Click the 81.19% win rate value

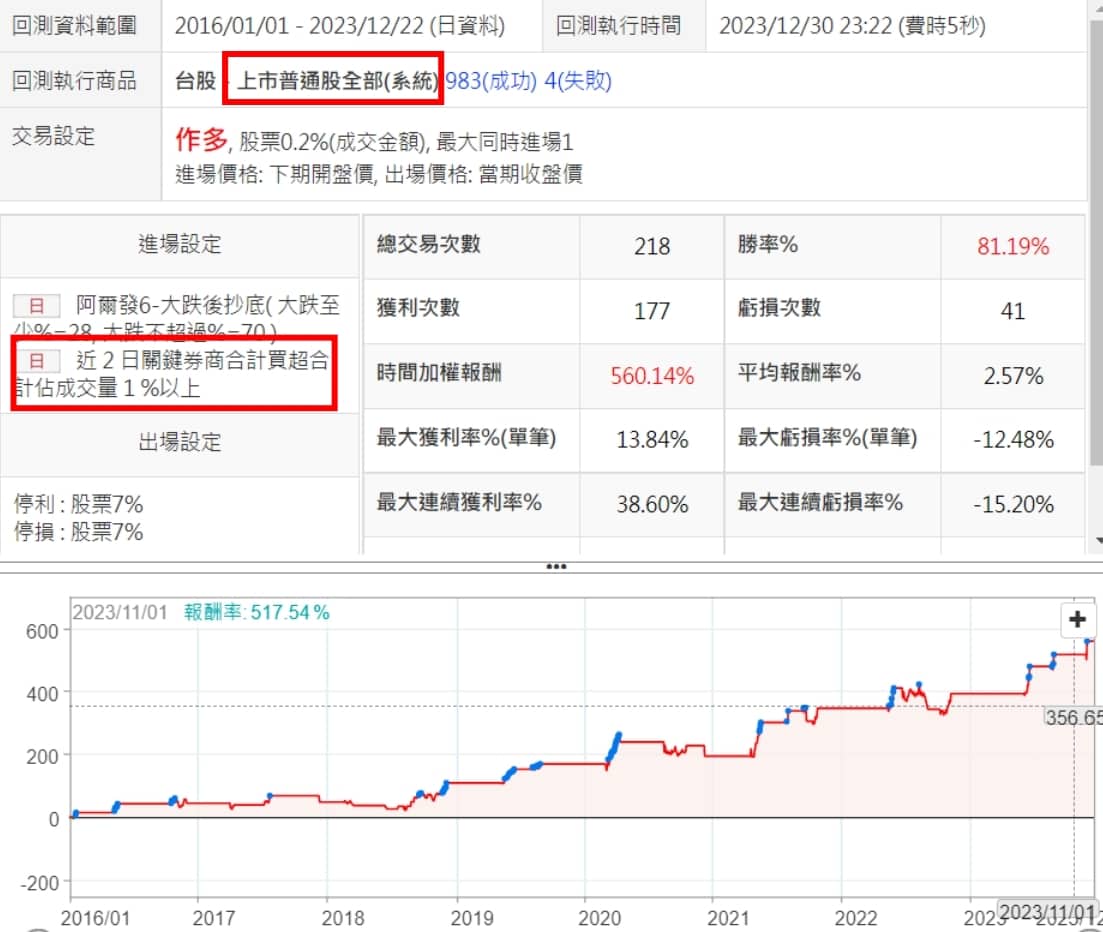(x=1012, y=246)
